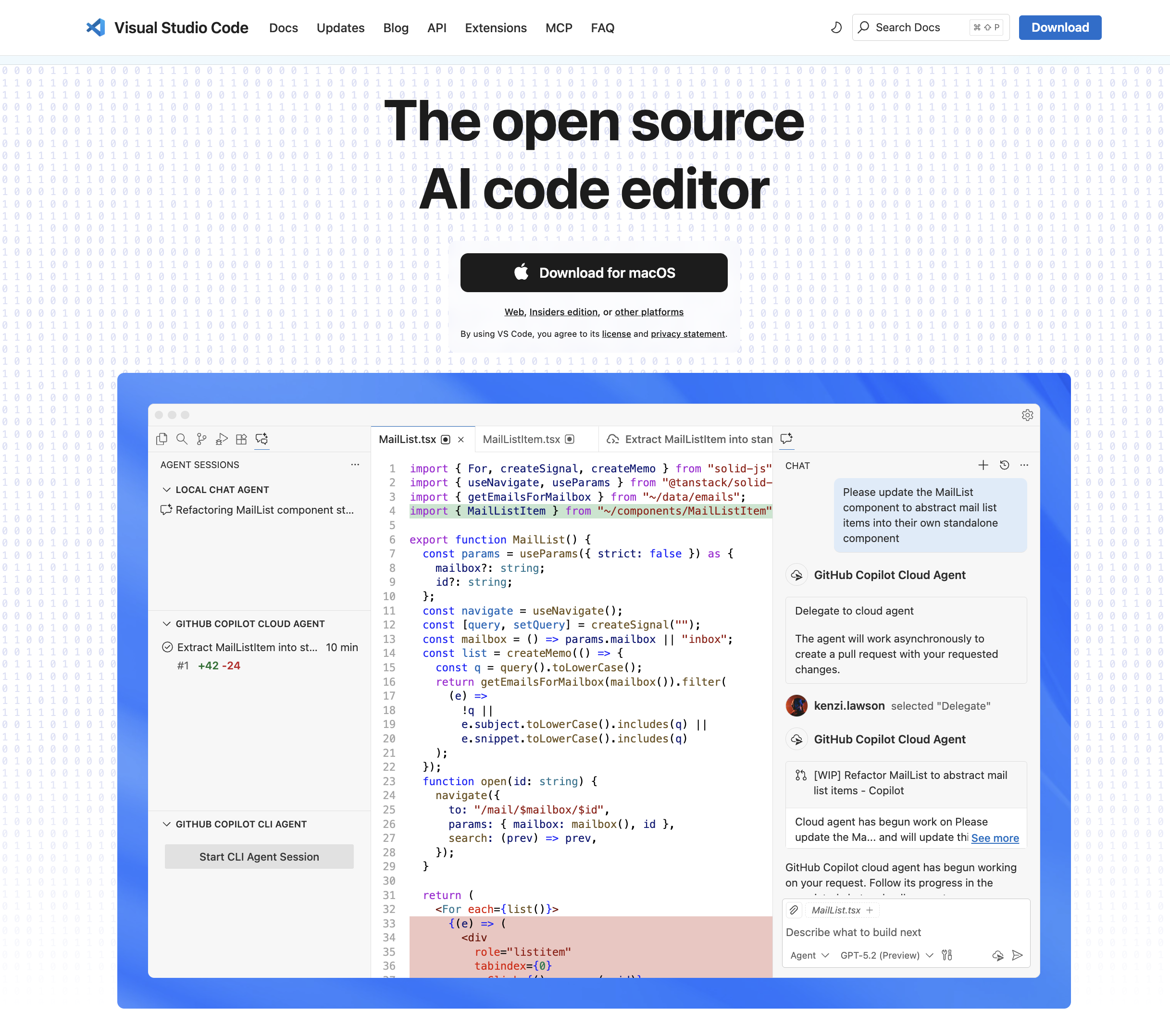Click the attach context paperclip icon
The image size is (1170, 1036).
[794, 910]
